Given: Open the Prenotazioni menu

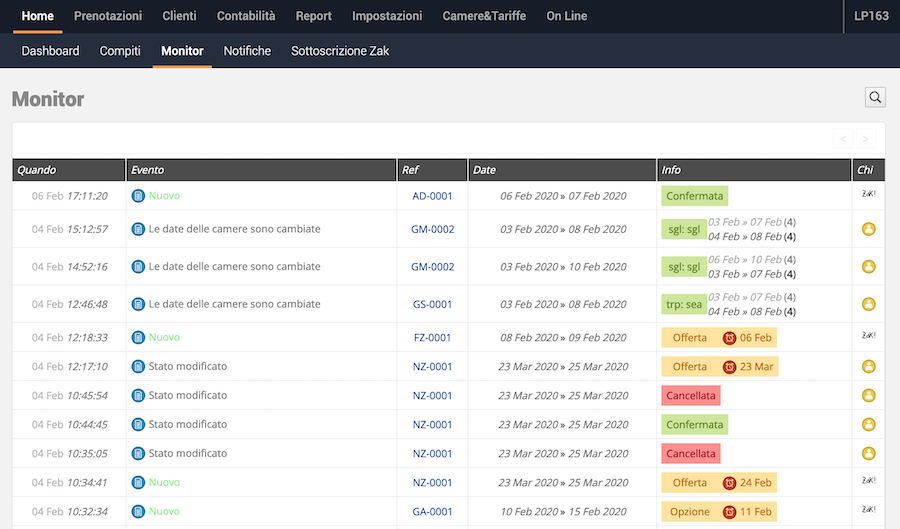Looking at the screenshot, I should [x=108, y=16].
